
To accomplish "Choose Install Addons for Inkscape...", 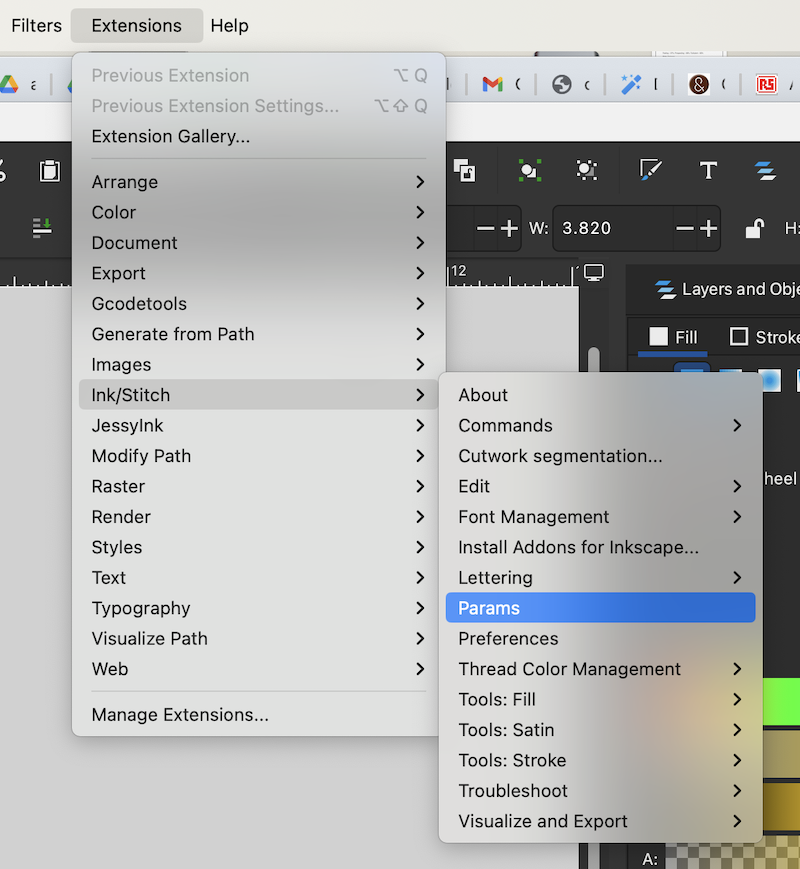I will pos(600,548).
